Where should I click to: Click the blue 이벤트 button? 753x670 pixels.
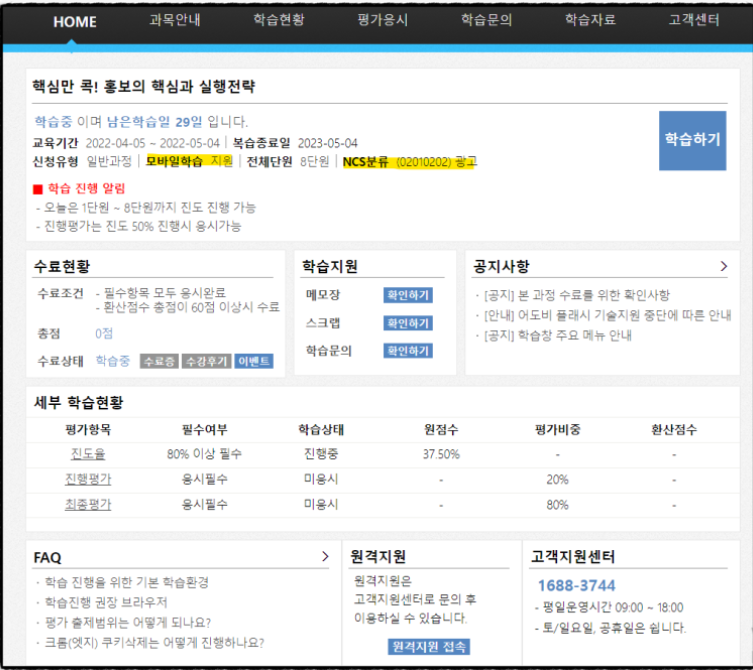[x=254, y=361]
